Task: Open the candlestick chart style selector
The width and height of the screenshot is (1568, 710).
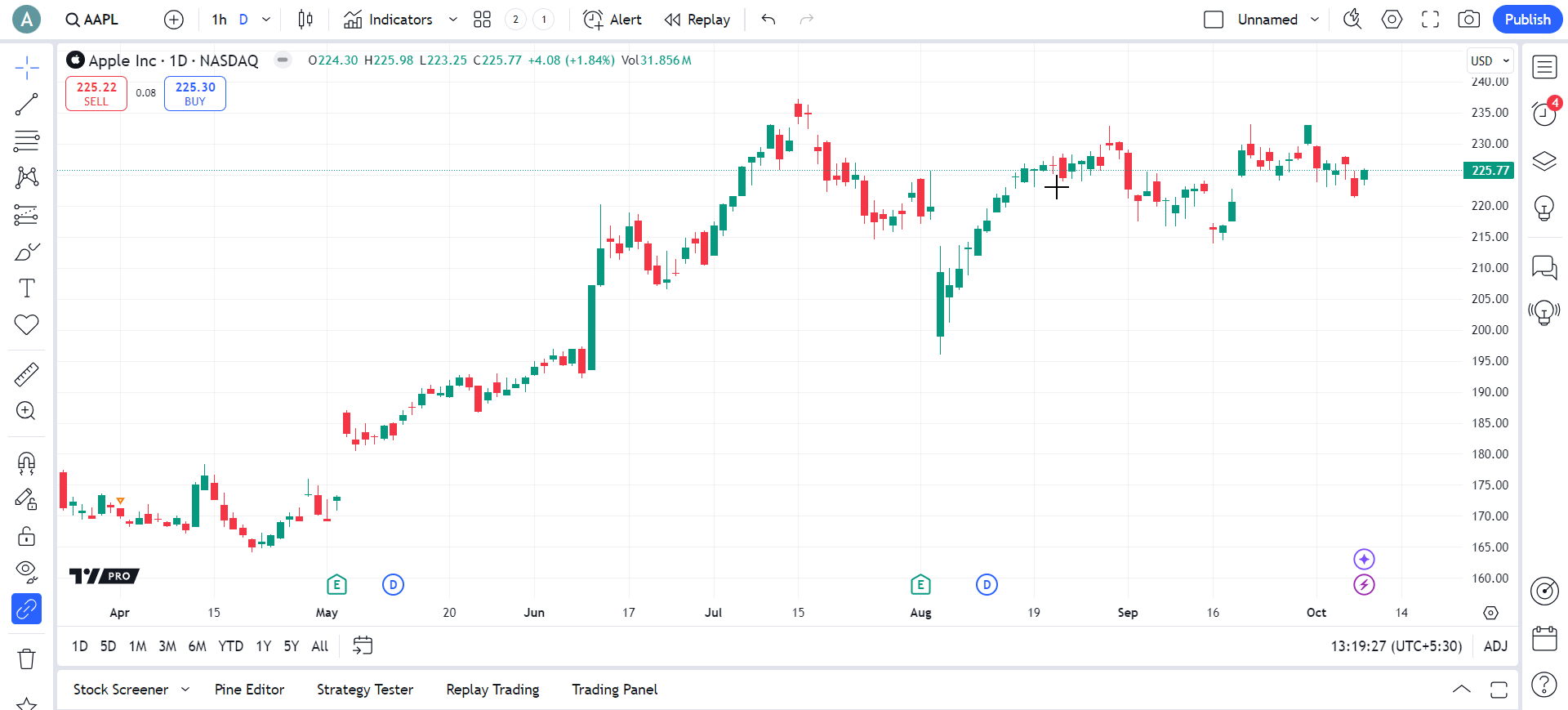Action: coord(305,20)
